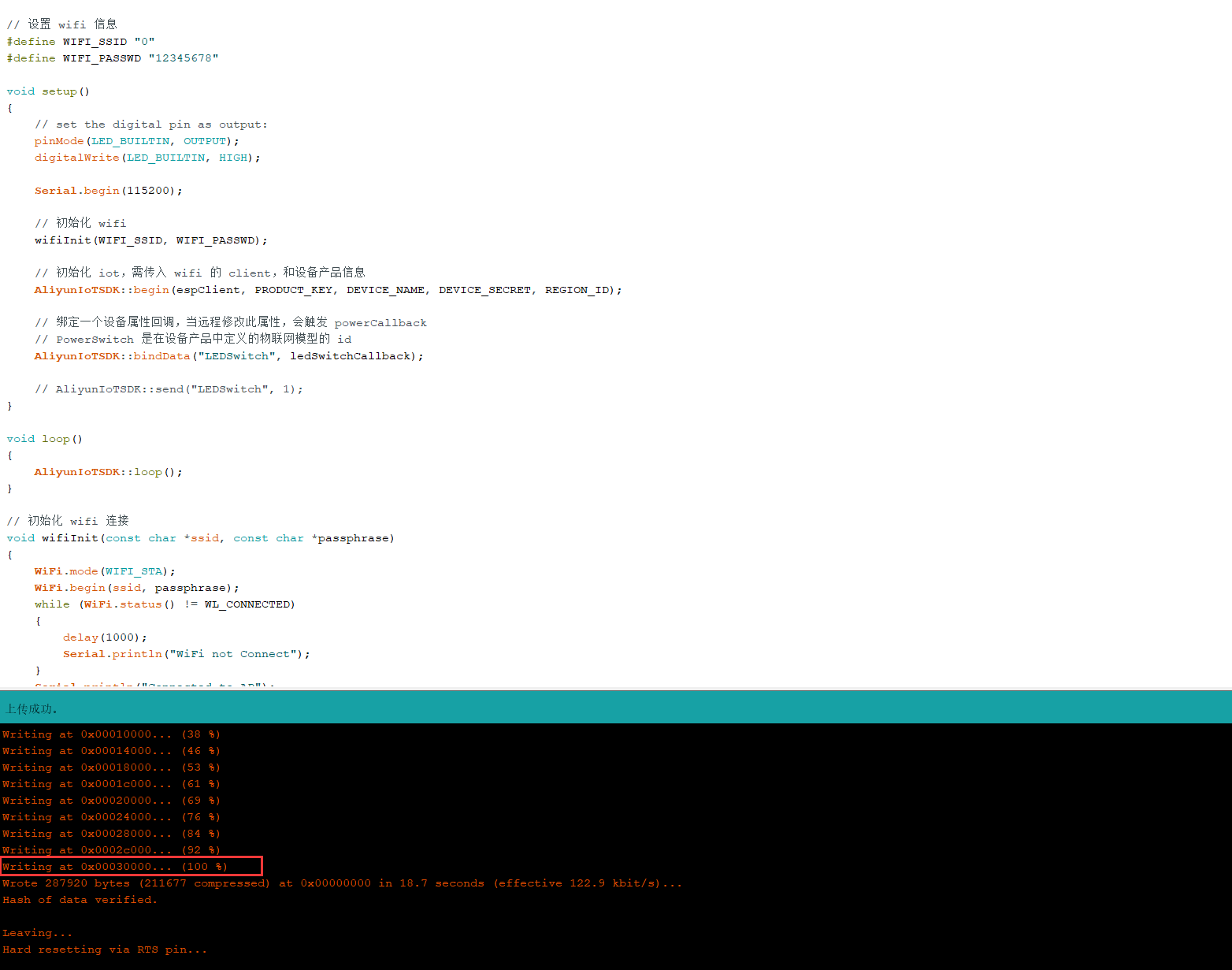
Task: Click the '// 初始化 wifi' comment in setup
Action: click(80, 223)
